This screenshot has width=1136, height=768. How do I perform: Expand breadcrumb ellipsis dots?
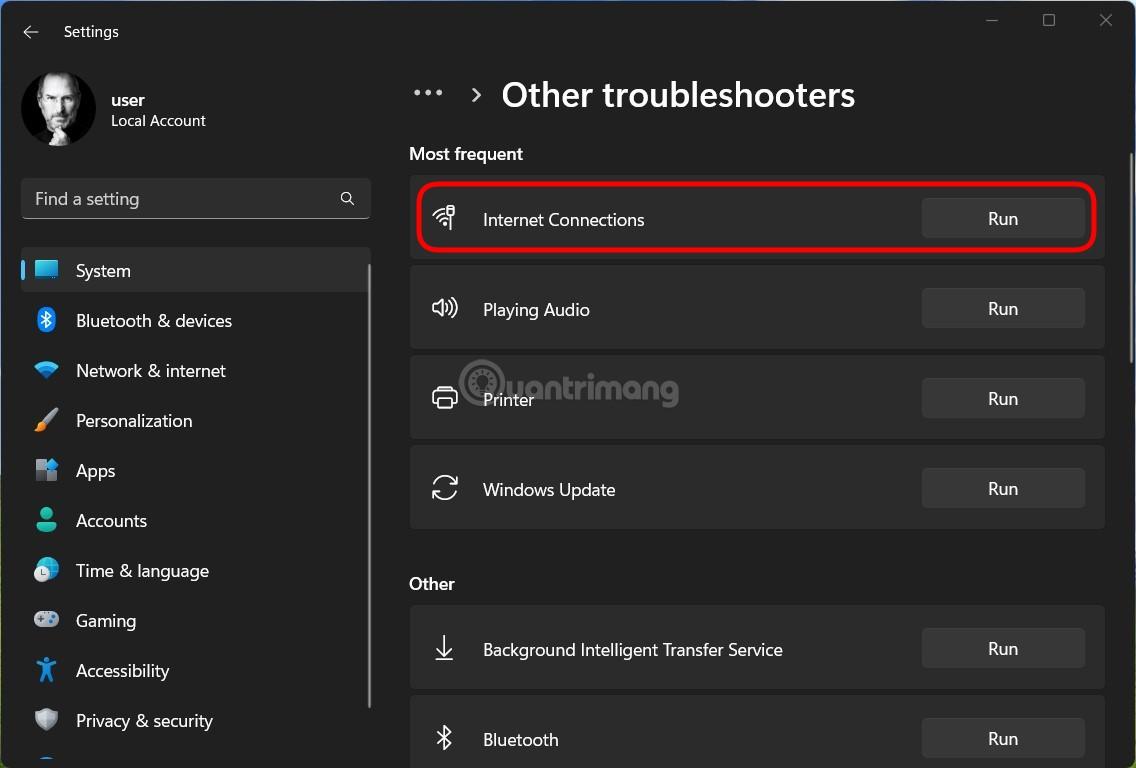[428, 93]
